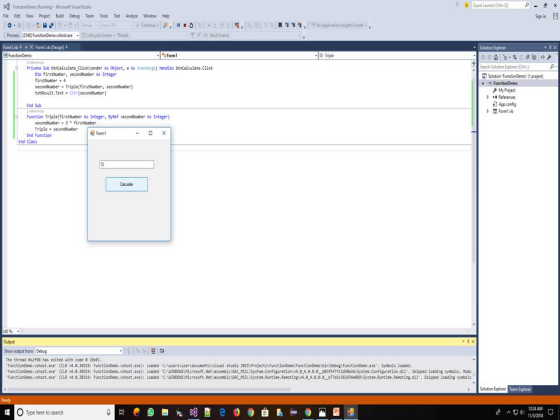Click View Code icon in Solution Explorer
Screen dimensions: 560x420
click(542, 57)
